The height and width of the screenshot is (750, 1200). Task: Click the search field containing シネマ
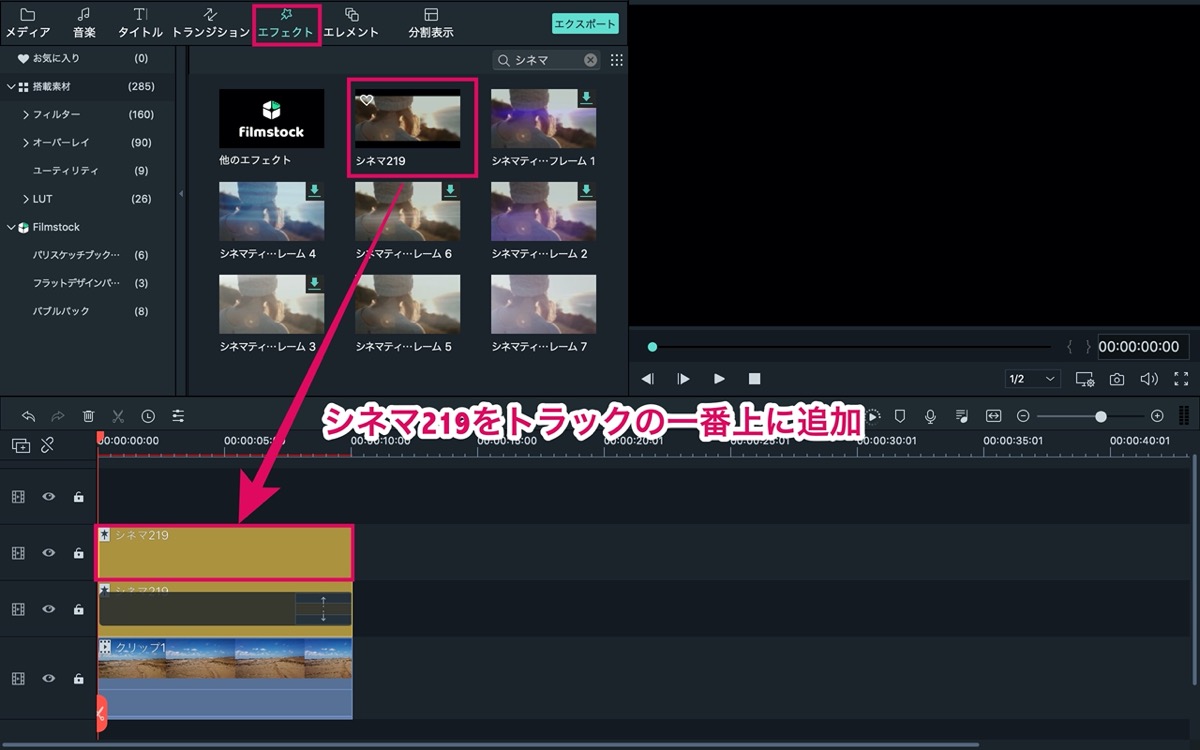544,60
